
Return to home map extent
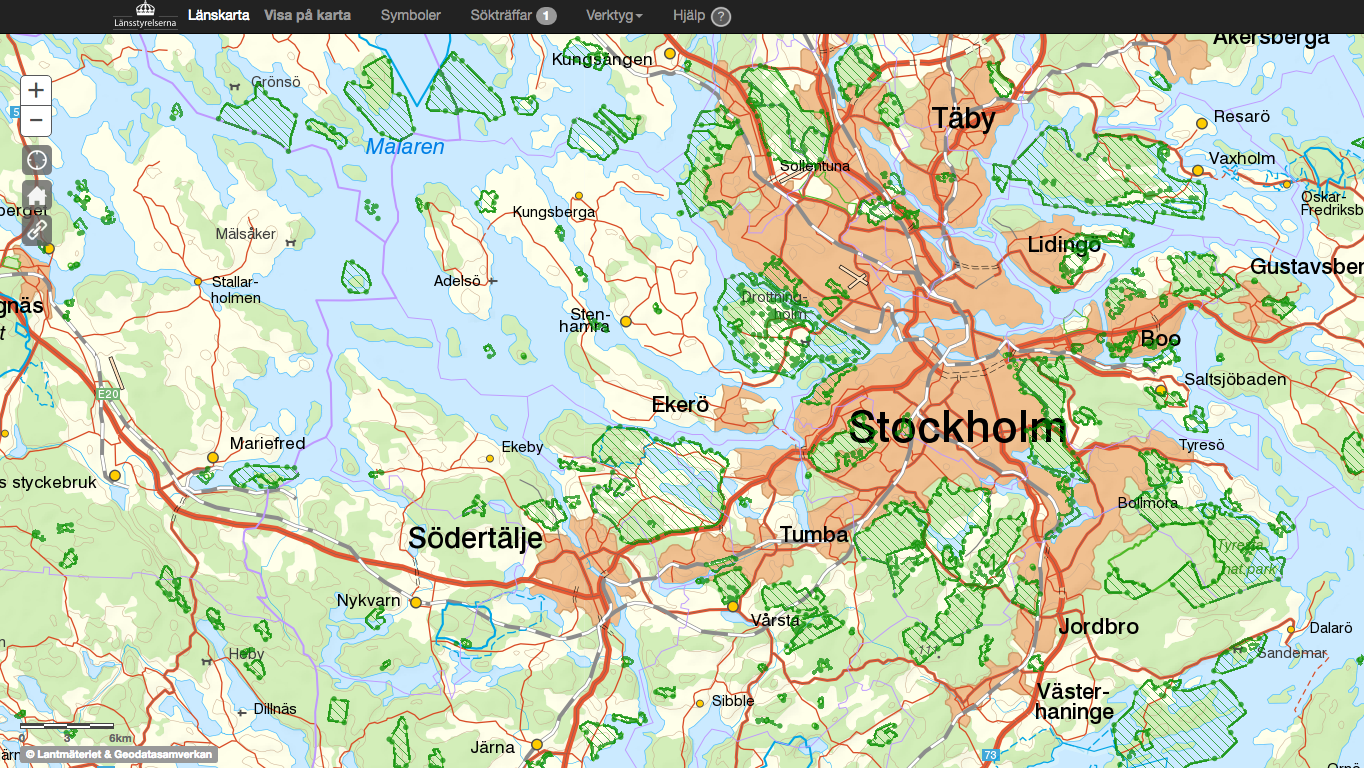(37, 196)
